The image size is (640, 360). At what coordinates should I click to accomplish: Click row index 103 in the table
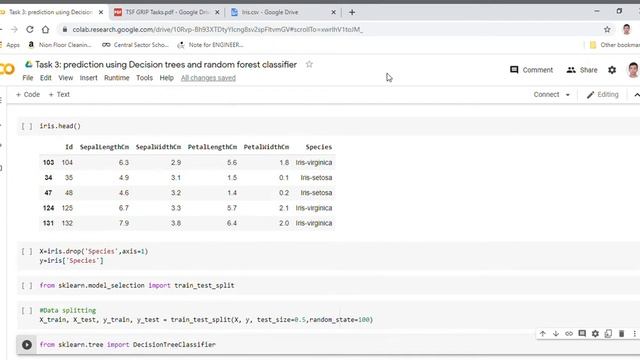click(49, 162)
